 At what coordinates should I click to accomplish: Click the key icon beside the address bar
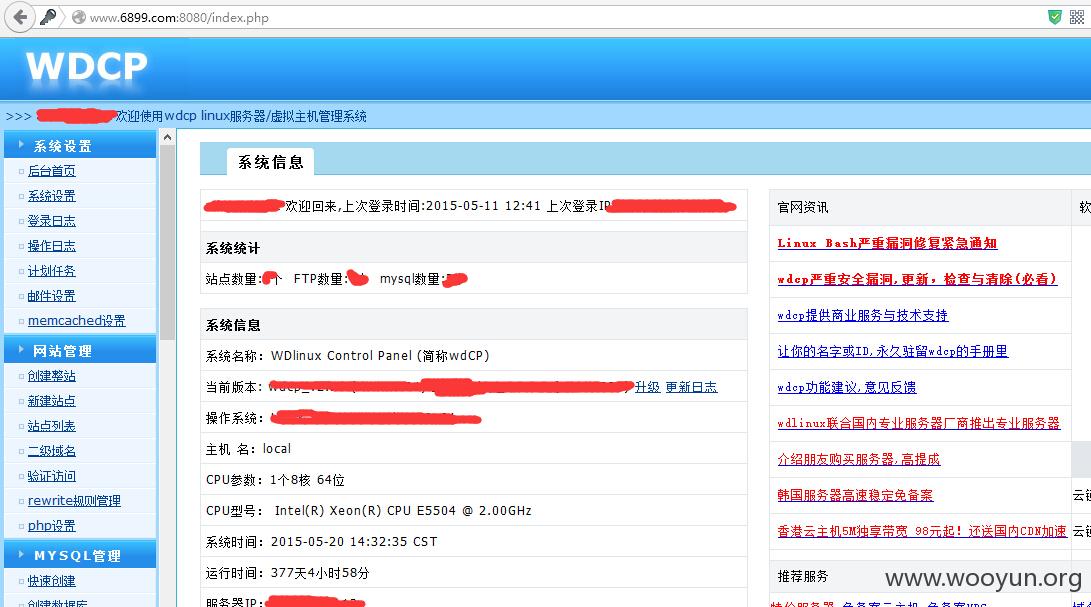point(48,17)
